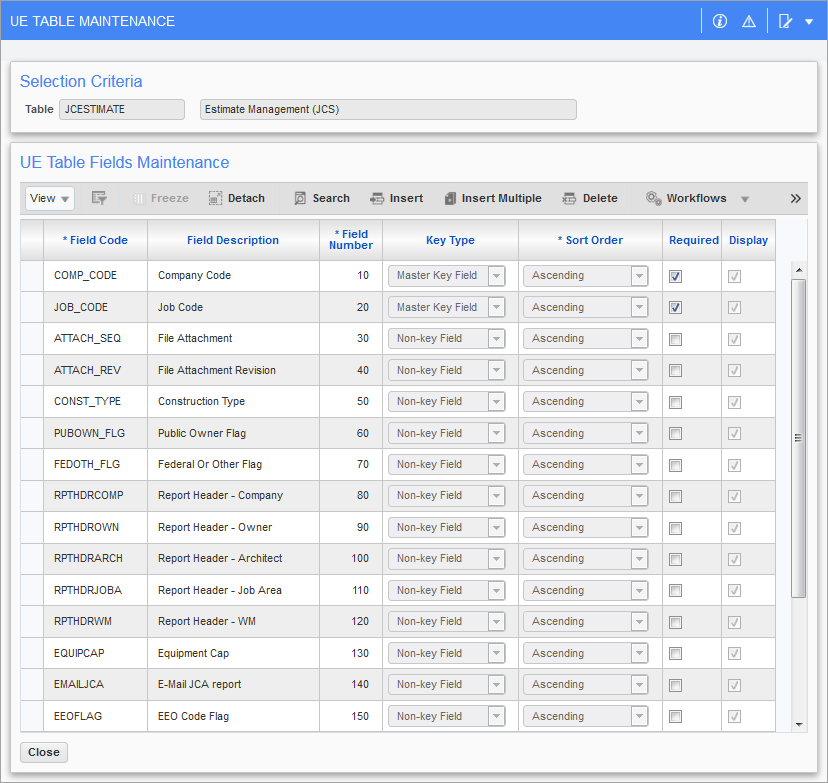Select the RPTHDRJOBA field code cell
828x783 pixels.
(96, 590)
